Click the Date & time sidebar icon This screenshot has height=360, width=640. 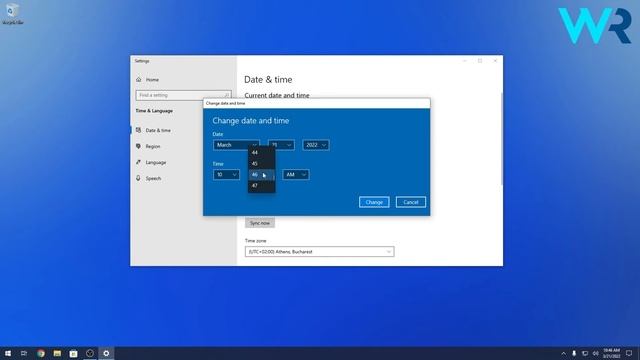tap(138, 130)
